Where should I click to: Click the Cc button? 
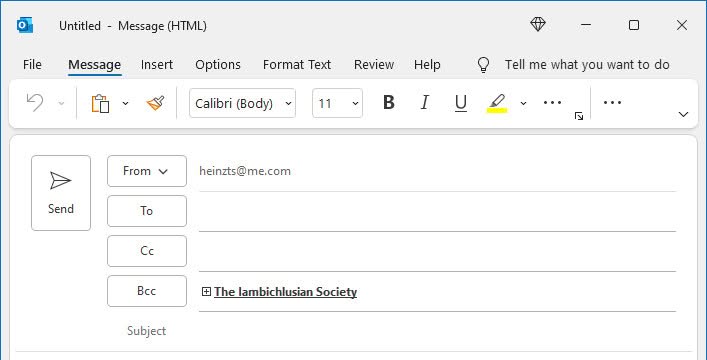point(147,251)
